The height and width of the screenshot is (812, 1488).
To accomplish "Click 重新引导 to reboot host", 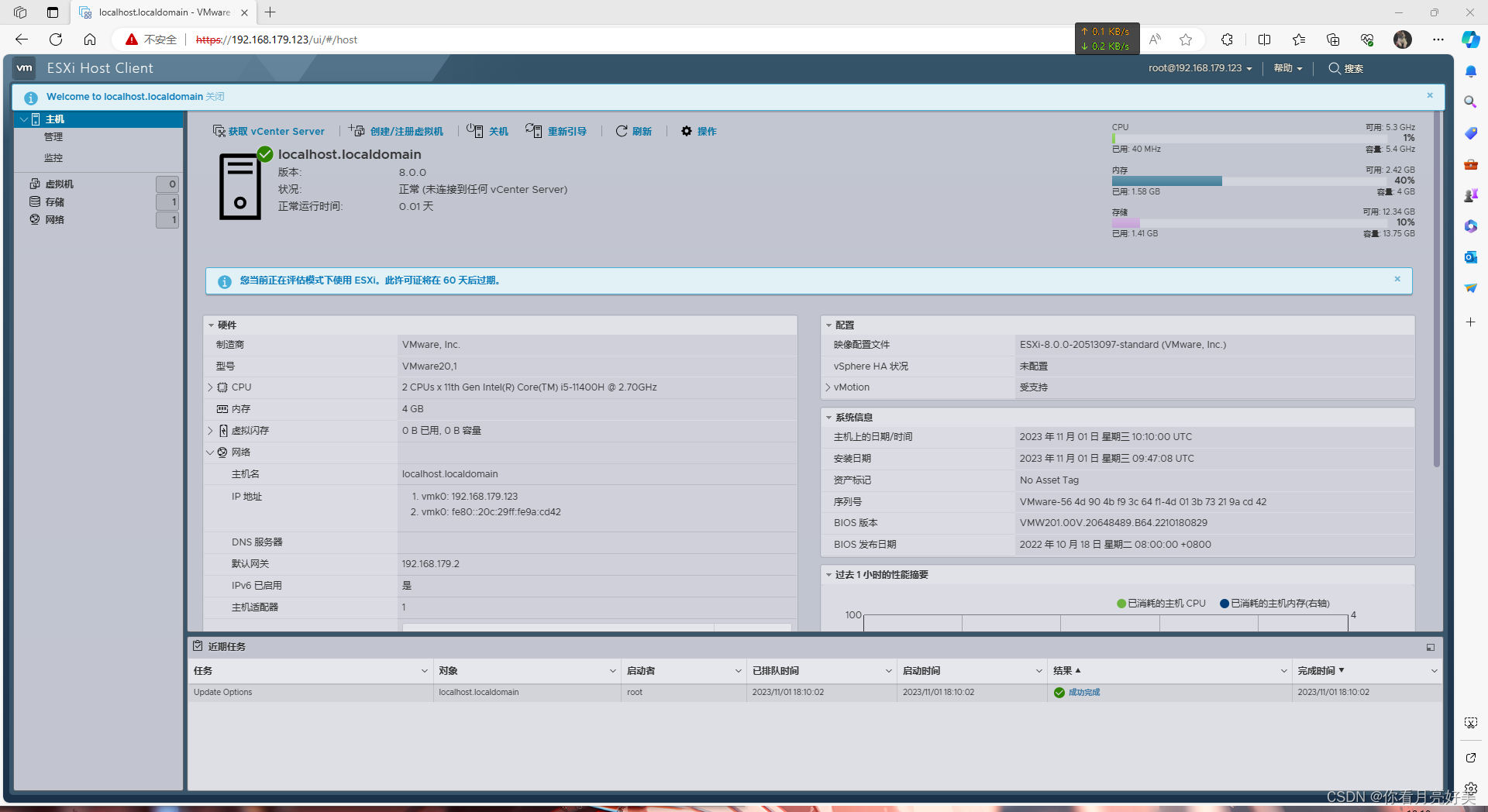I will click(556, 132).
